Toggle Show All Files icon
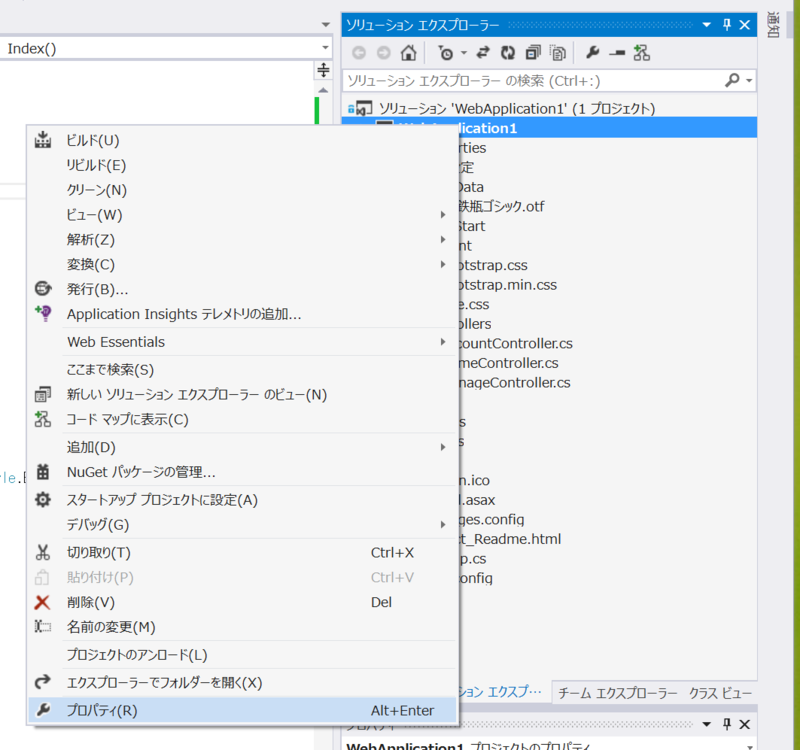Image resolution: width=800 pixels, height=750 pixels. [x=558, y=53]
